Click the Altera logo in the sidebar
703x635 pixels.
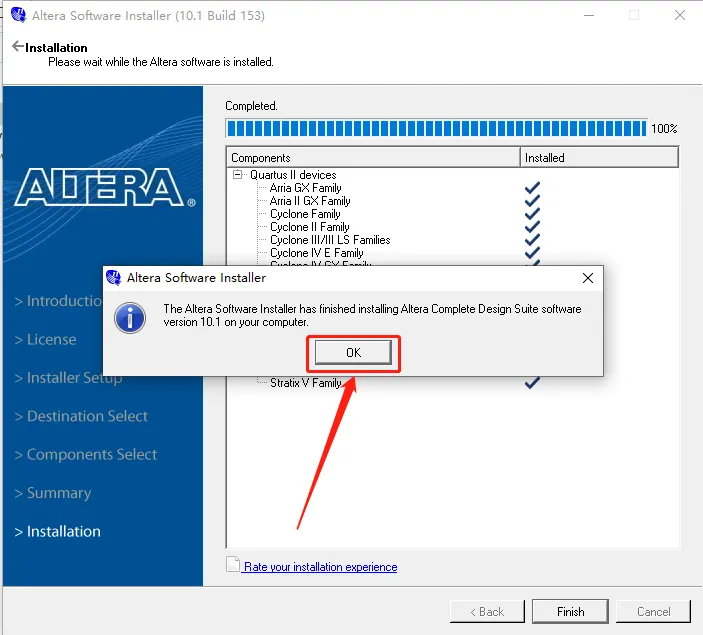104,187
